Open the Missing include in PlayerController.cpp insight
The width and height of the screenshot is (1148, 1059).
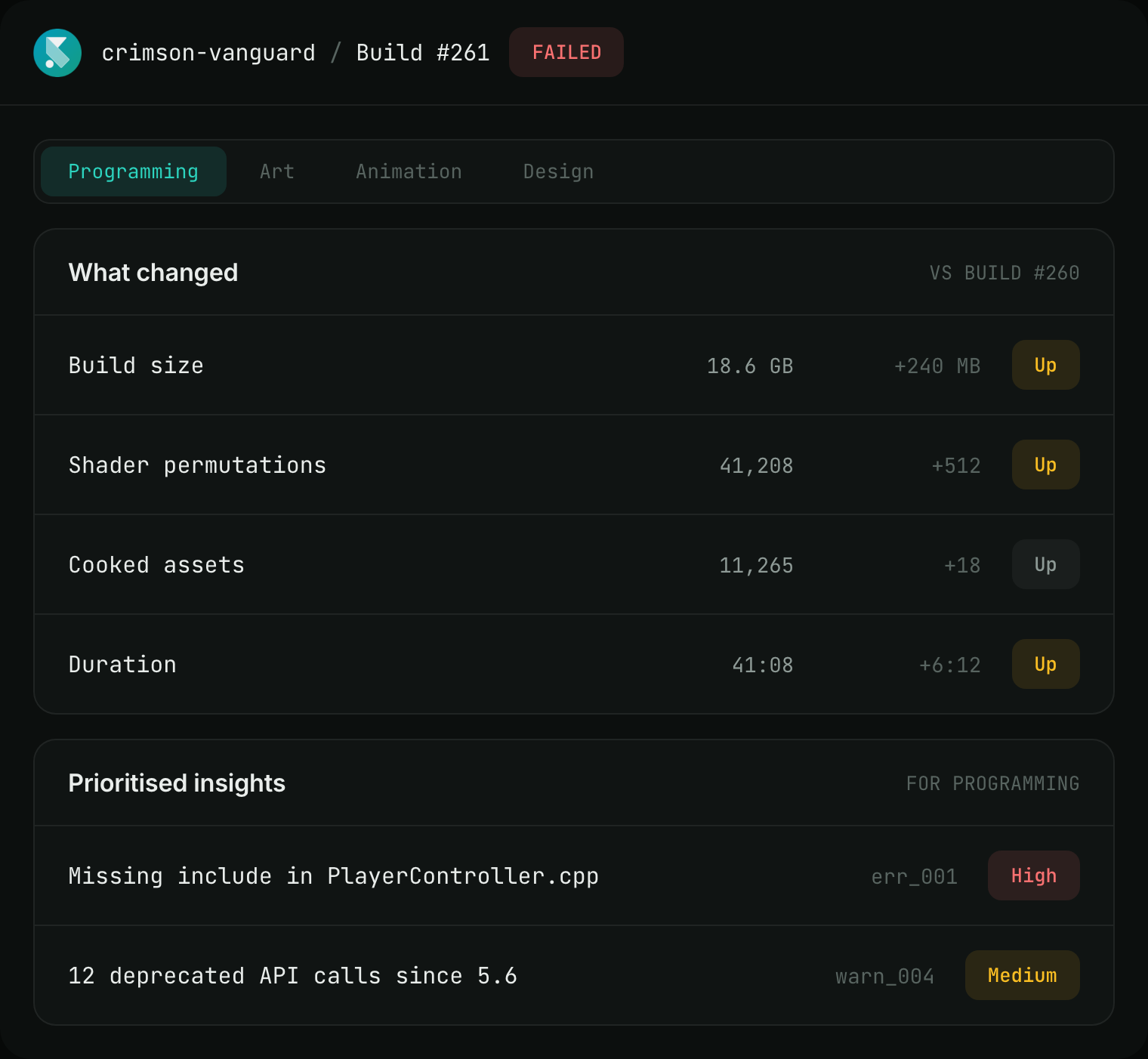pyautogui.click(x=574, y=875)
